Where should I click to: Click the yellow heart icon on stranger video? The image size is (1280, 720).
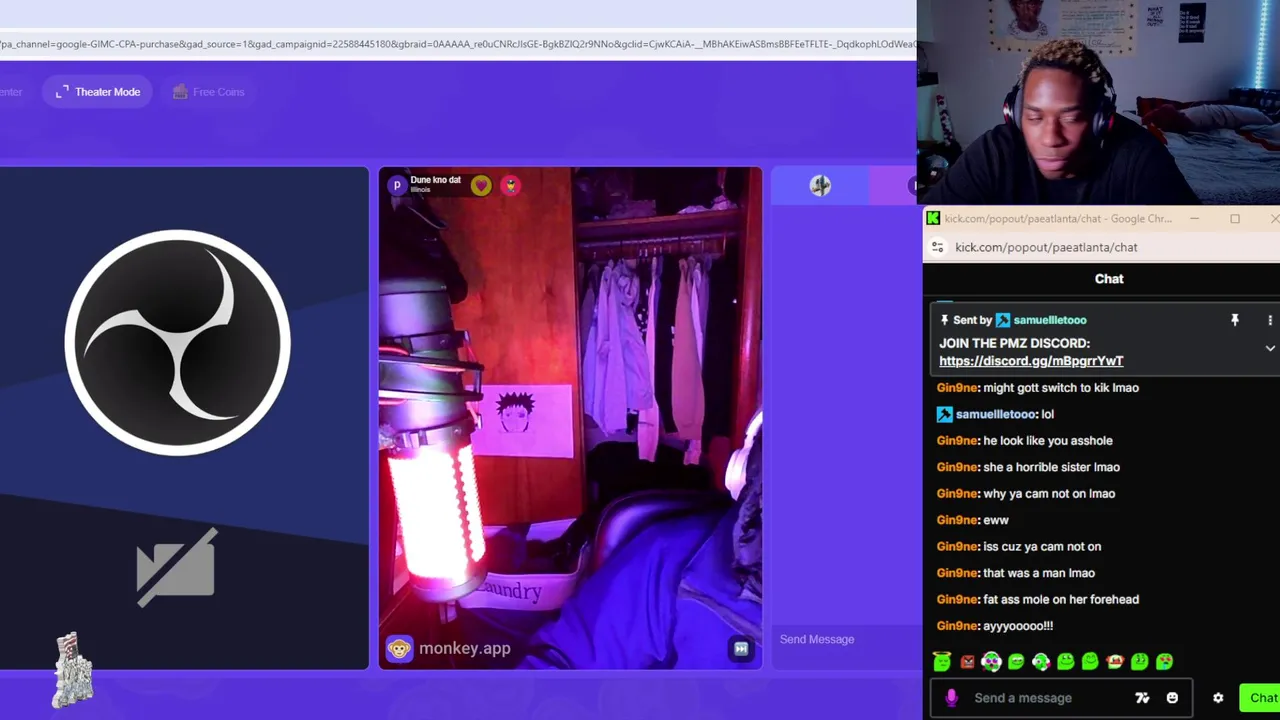click(x=481, y=185)
